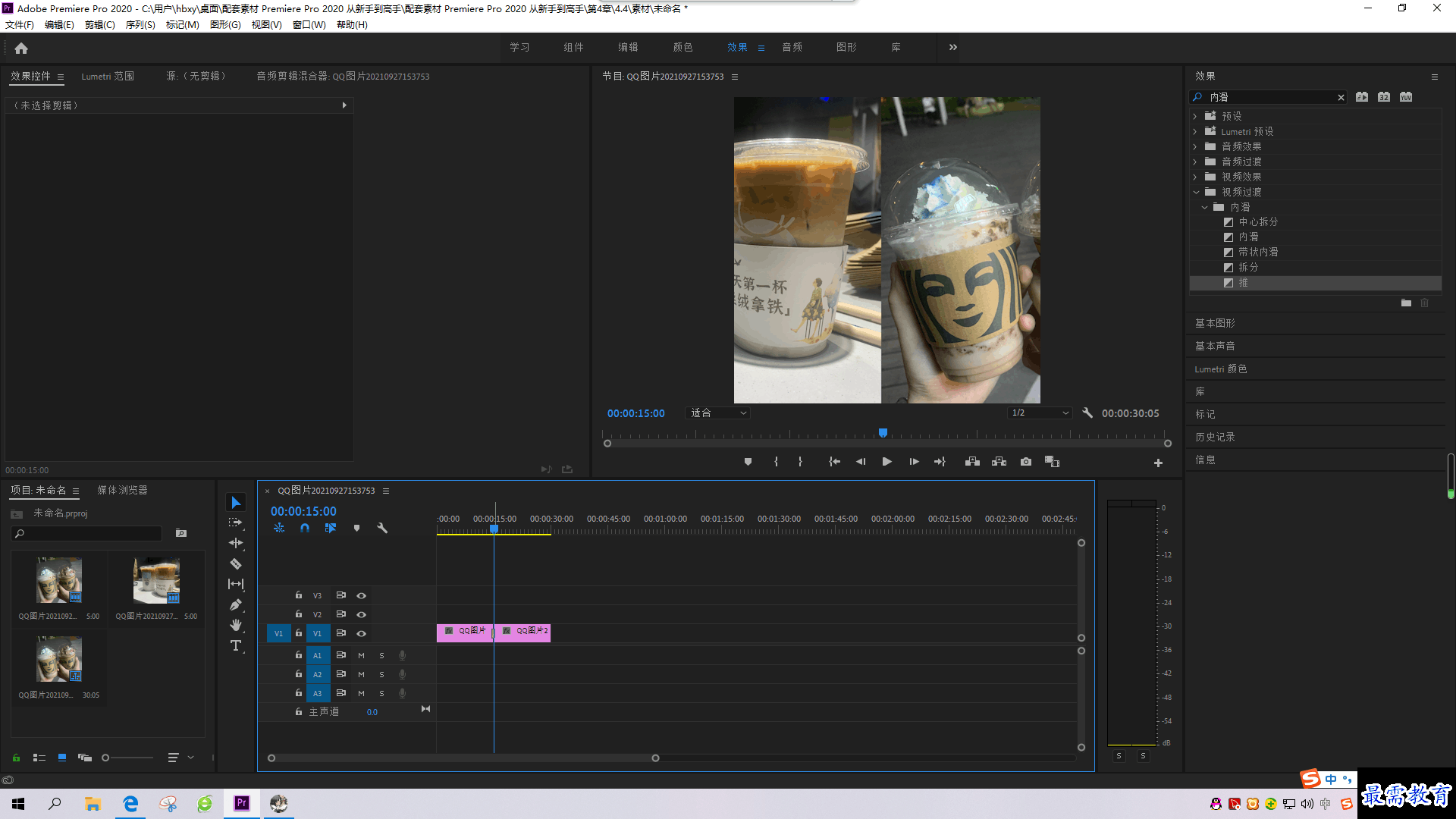Toggle lock on V3 track
This screenshot has width=1456, height=819.
299,595
